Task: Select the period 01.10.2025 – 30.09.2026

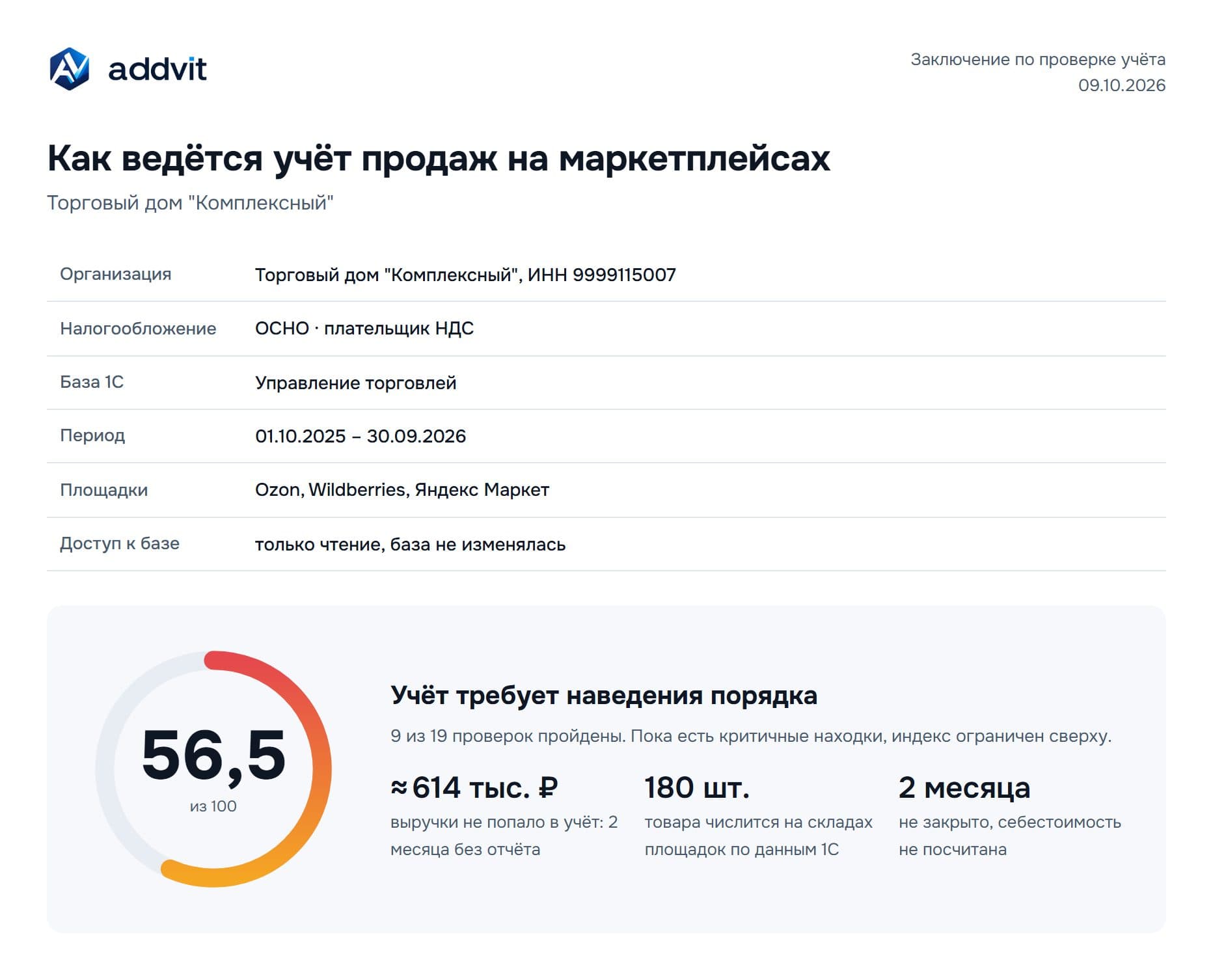Action: (361, 436)
